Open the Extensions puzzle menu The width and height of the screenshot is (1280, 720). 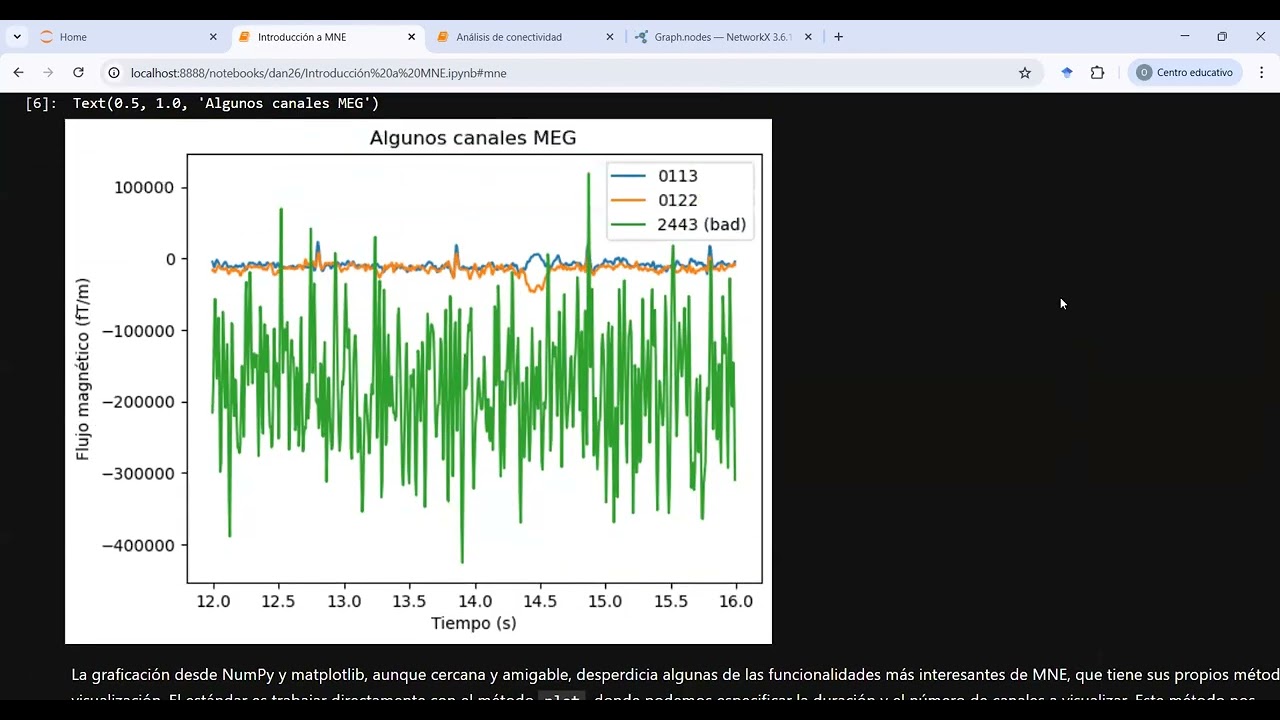pyautogui.click(x=1097, y=73)
